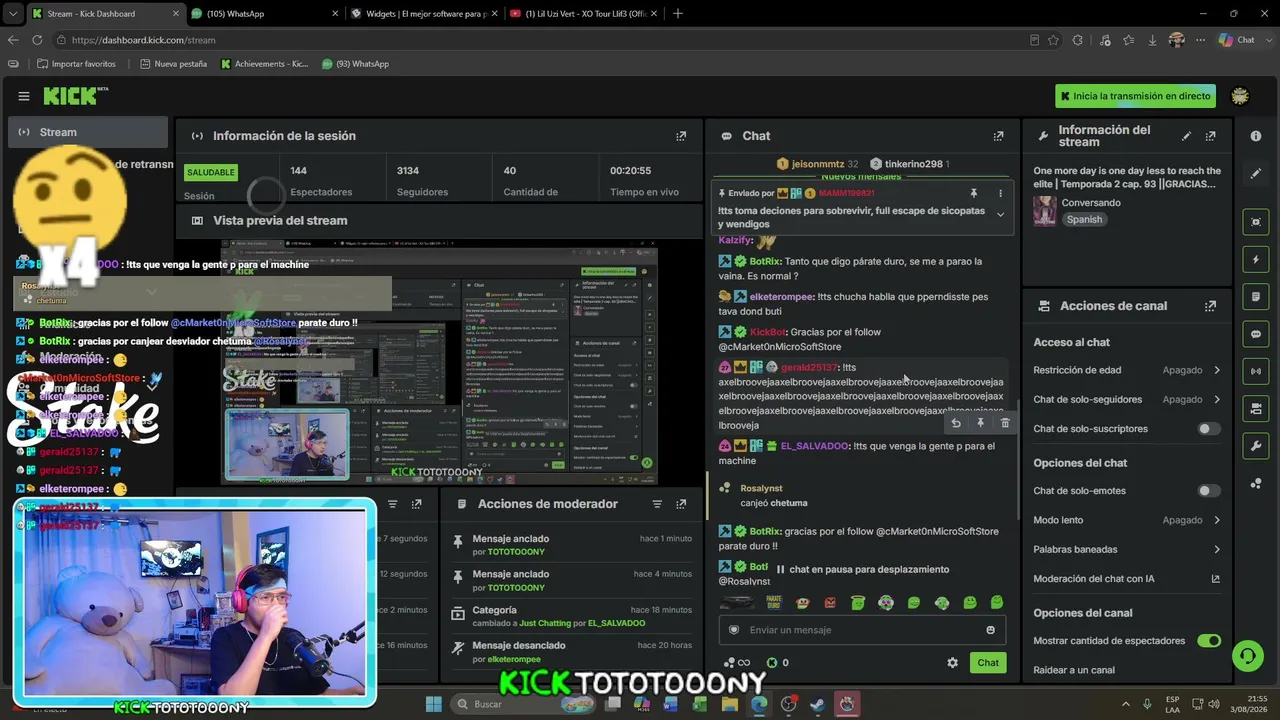Open the hamburger menu beside Kick logo
The width and height of the screenshot is (1280, 720).
coord(24,96)
